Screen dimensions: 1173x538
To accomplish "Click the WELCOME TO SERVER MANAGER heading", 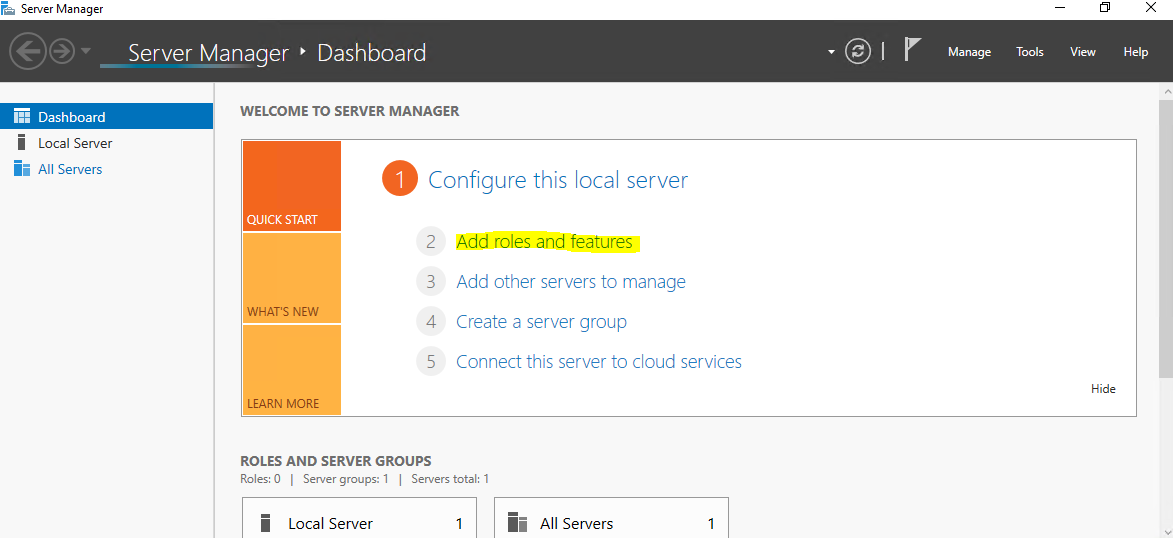I will (x=349, y=111).
